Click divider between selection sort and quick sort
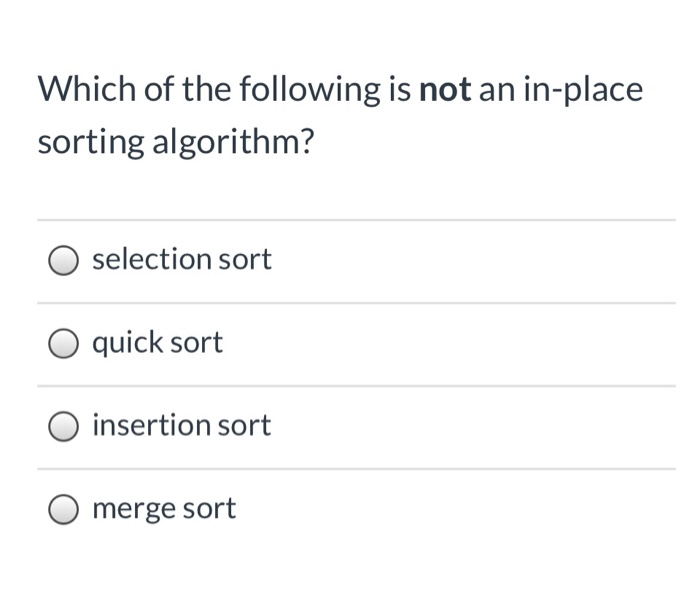Viewport: 700px width, 595px height. click(x=356, y=303)
